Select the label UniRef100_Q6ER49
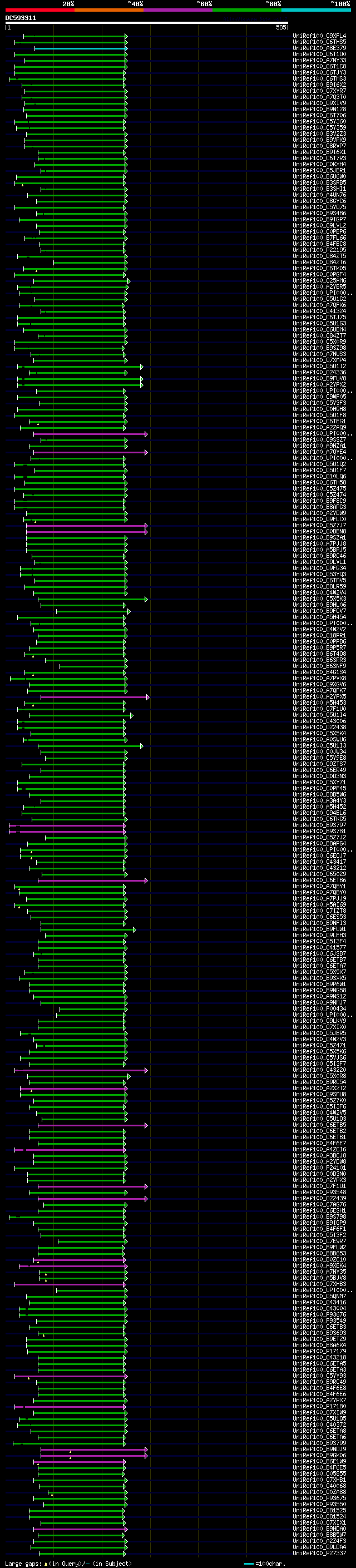 (x=319, y=770)
